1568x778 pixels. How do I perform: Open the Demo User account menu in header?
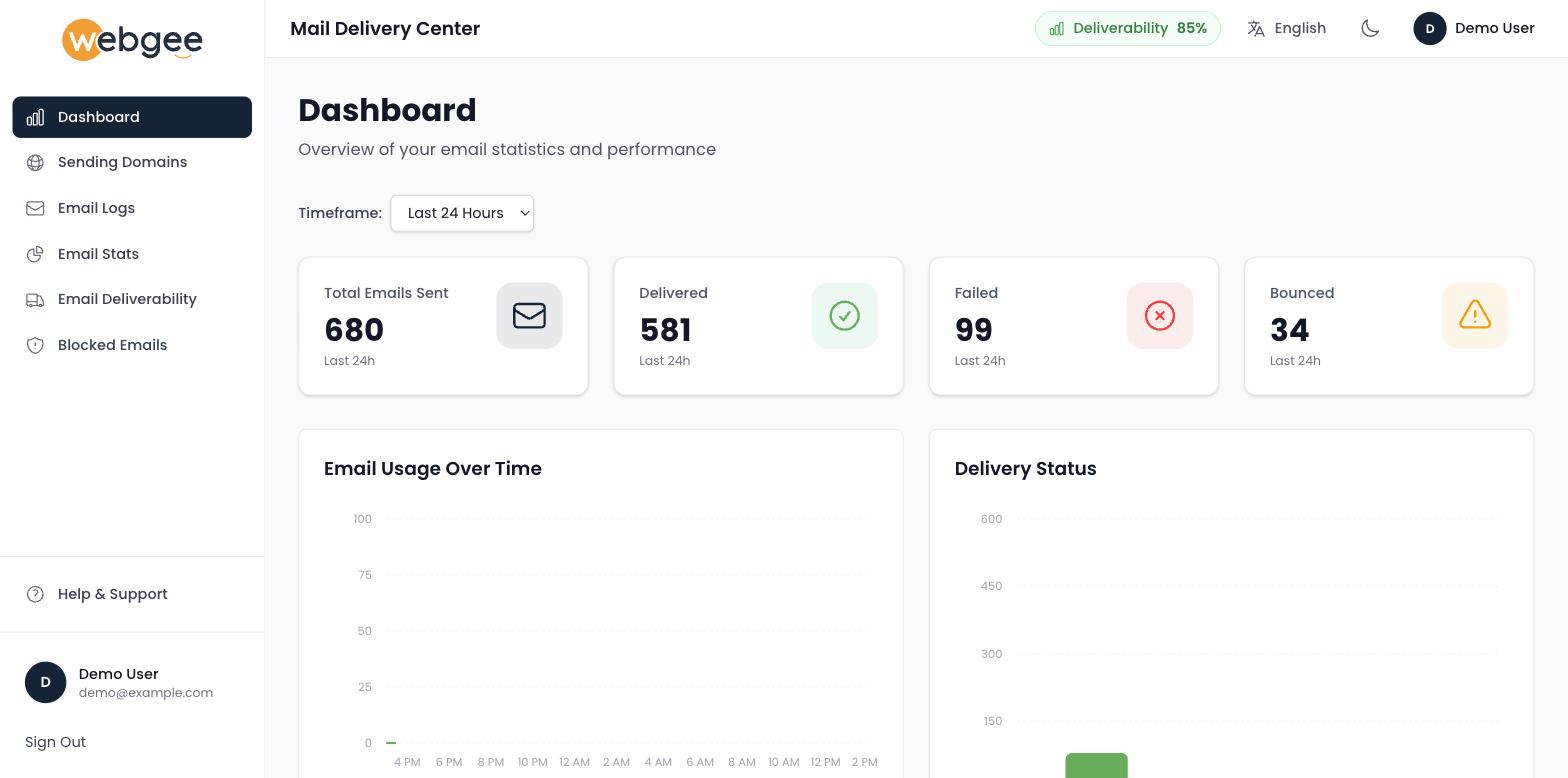[x=1474, y=28]
